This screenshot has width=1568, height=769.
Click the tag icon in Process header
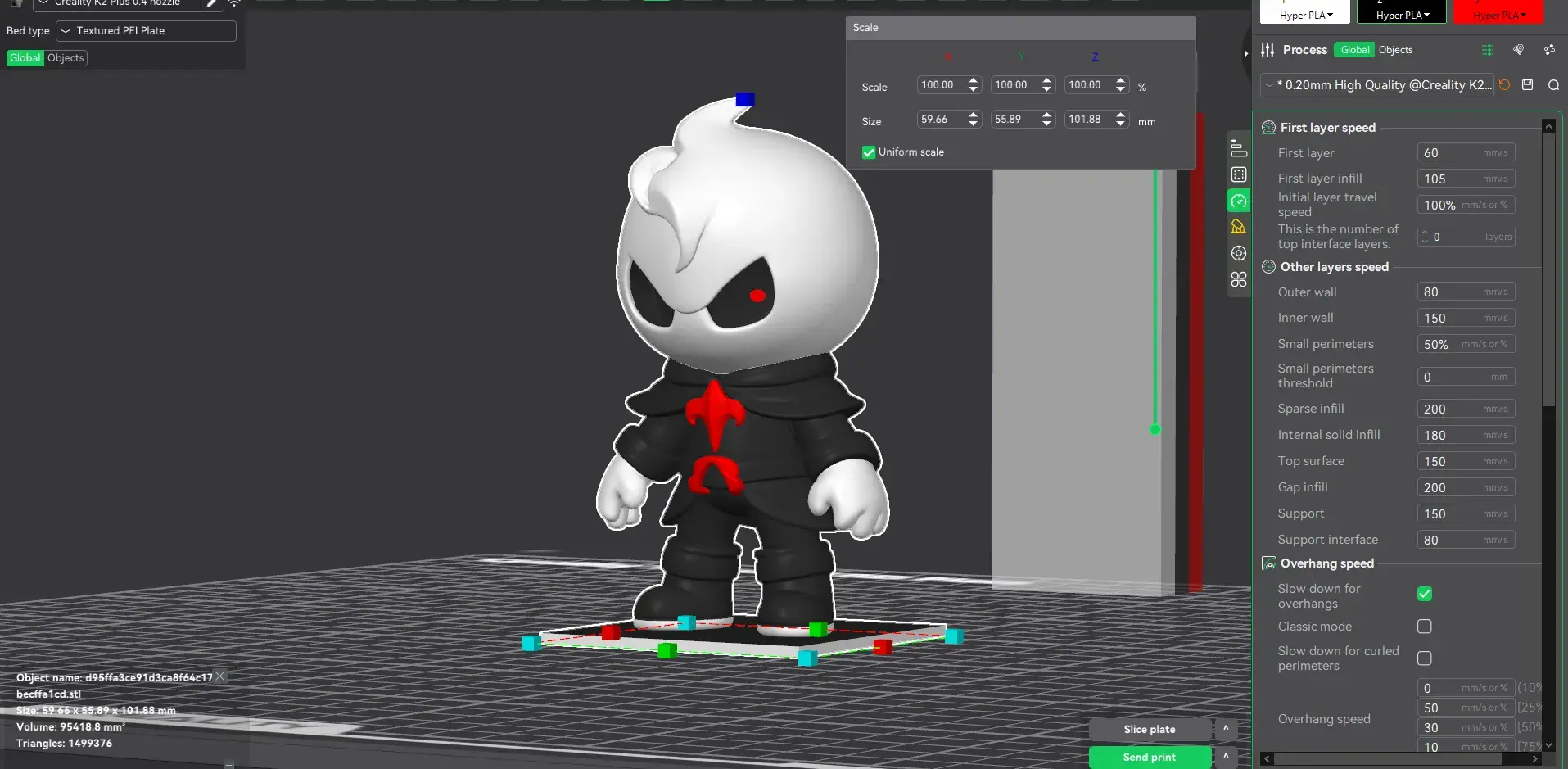(x=1519, y=50)
